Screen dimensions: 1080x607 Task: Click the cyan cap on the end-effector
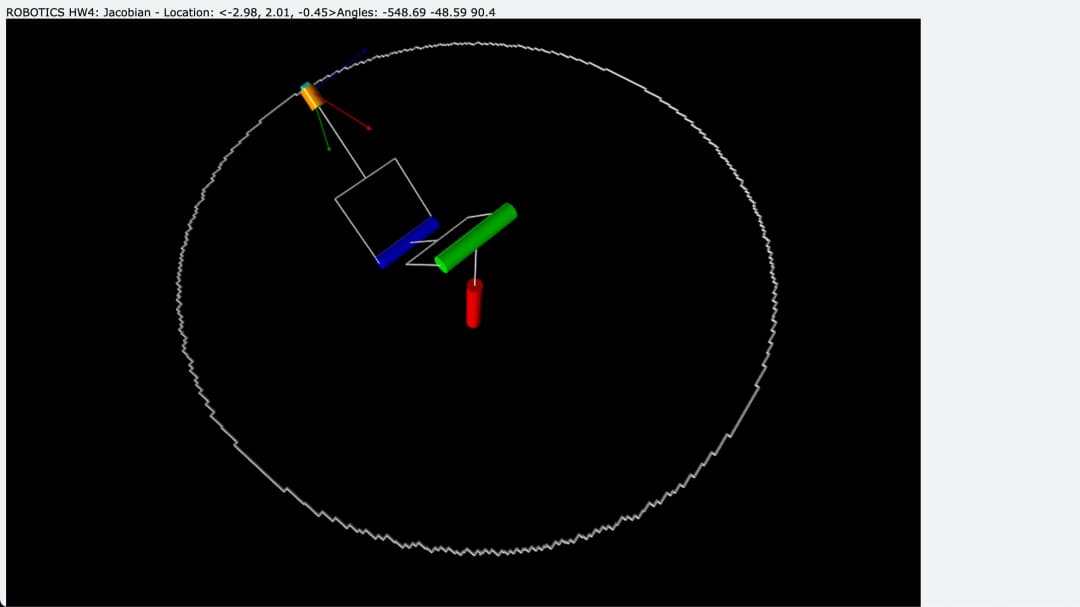[x=305, y=87]
